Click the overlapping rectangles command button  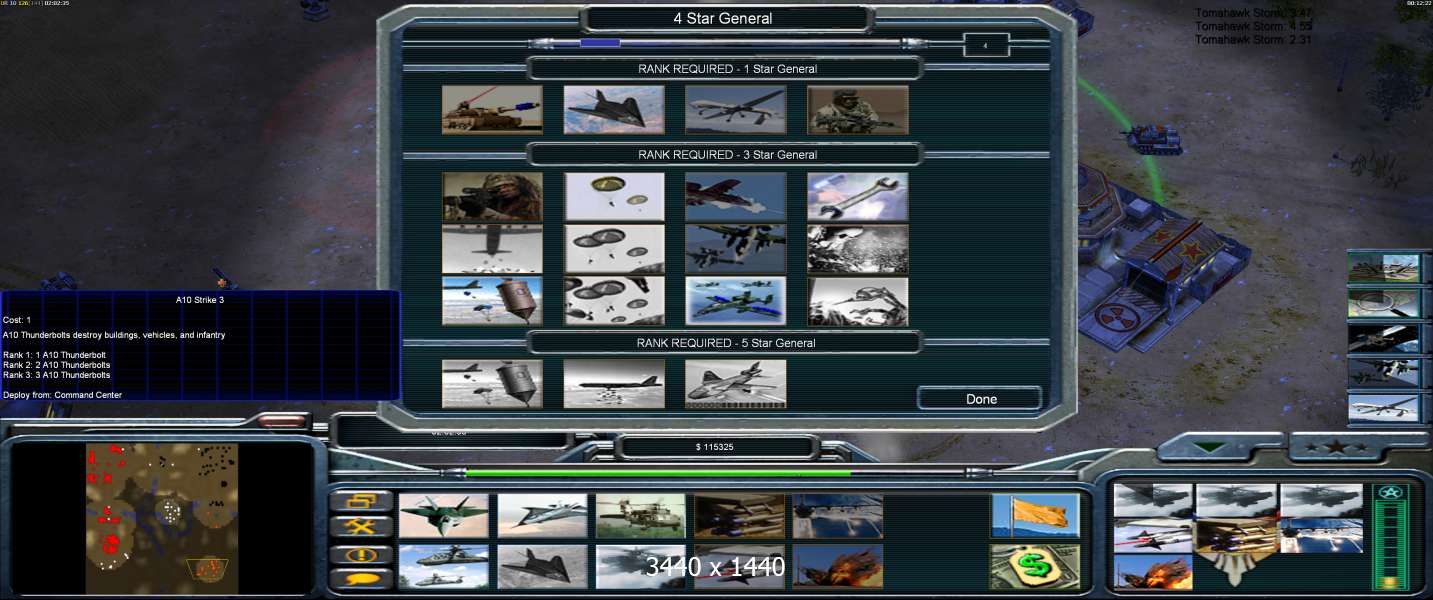pyautogui.click(x=361, y=500)
